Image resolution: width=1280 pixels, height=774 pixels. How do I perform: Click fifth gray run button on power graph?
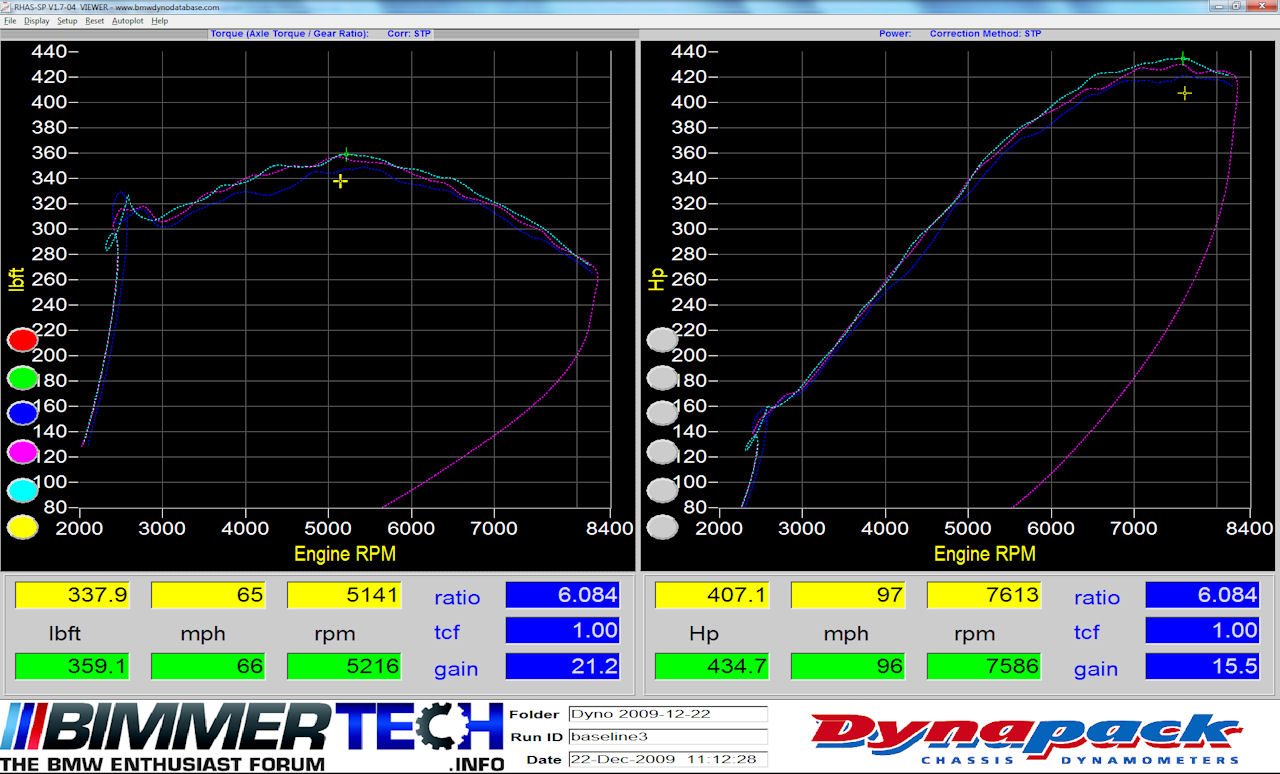(662, 490)
